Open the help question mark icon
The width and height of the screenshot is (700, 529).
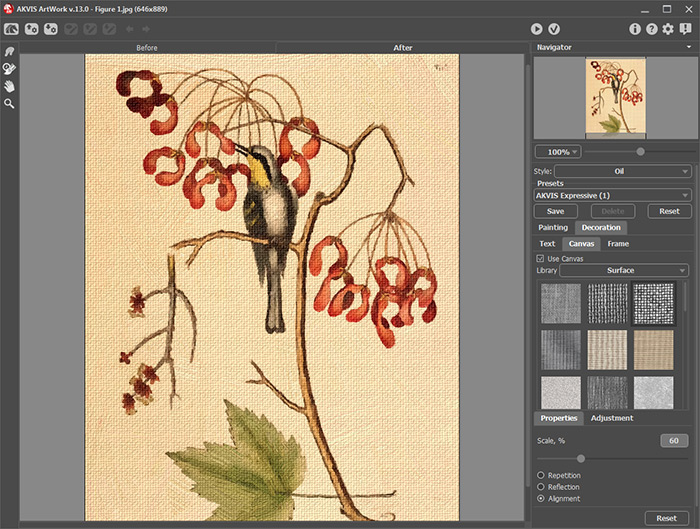tap(651, 29)
